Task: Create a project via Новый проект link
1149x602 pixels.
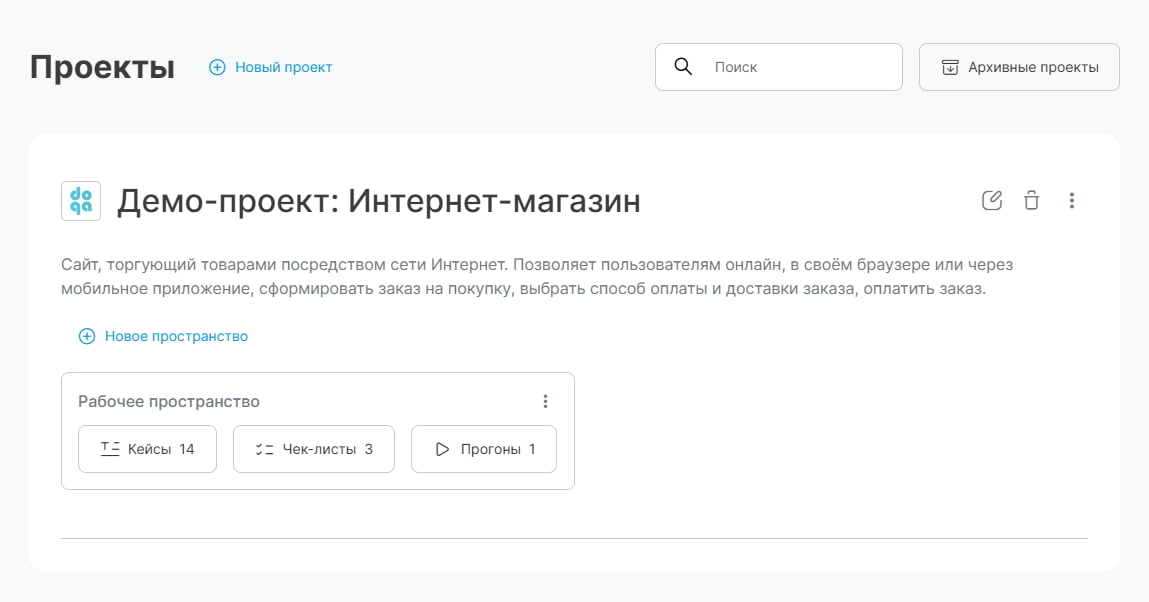Action: [x=281, y=67]
